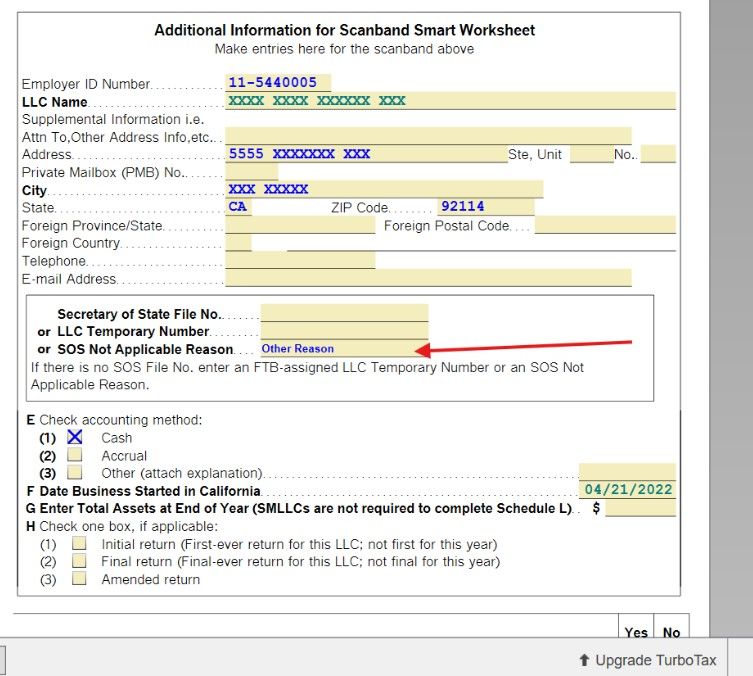The image size is (753, 676).
Task: Click the Secretary of State File No. field
Action: 343,313
